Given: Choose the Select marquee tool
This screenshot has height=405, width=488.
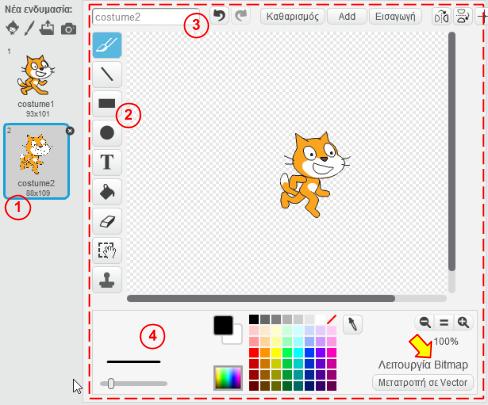Looking at the screenshot, I should (x=107, y=250).
